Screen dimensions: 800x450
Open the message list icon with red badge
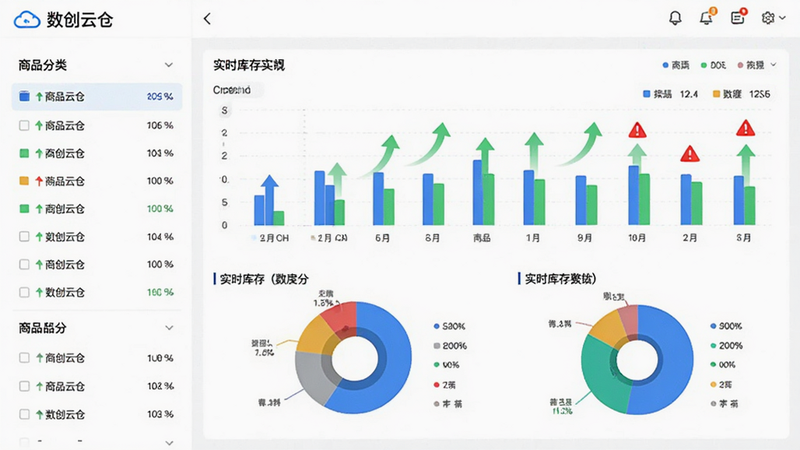pyautogui.click(x=738, y=17)
